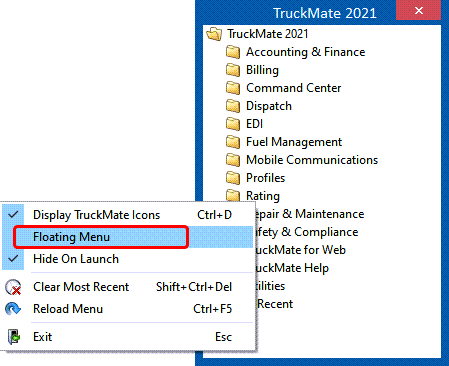Click the open TruckMate 2021 root folder icon
This screenshot has width=449, height=366.
(214, 34)
